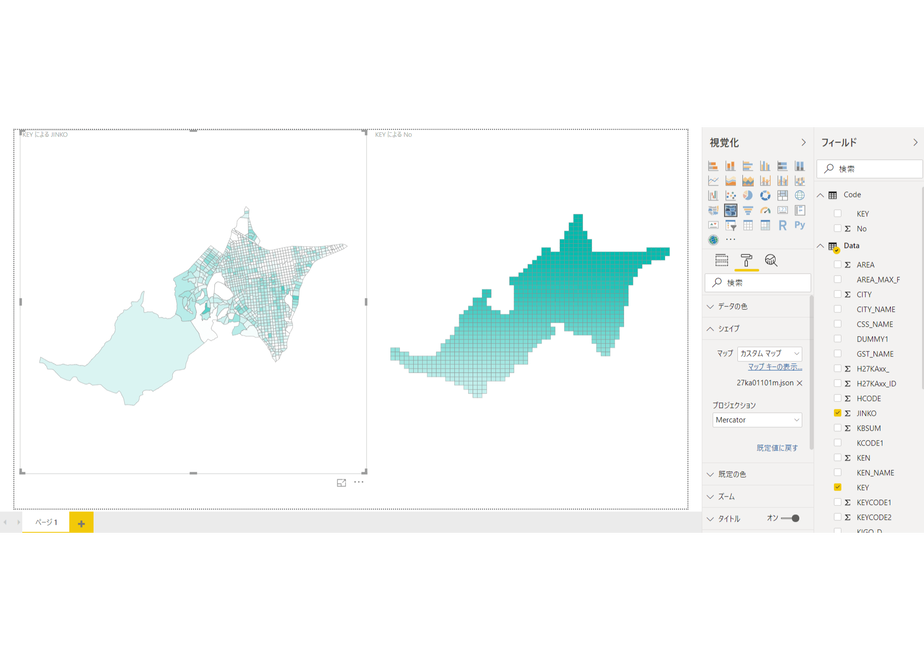Select the clustered column chart visual
Screen dimensions: 924x660
(x=765, y=166)
